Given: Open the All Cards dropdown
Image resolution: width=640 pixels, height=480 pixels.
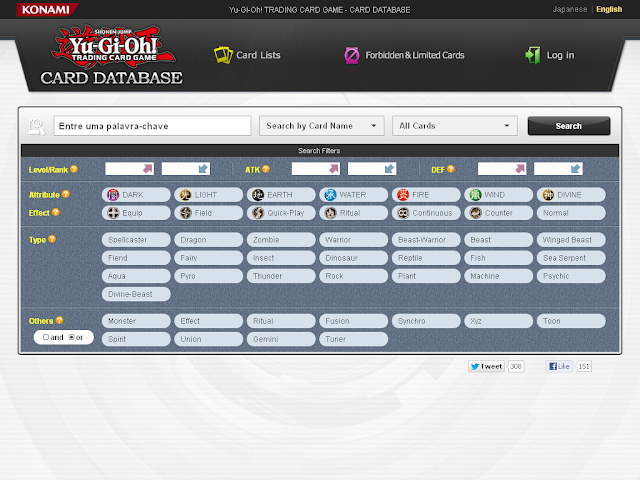Looking at the screenshot, I should click(x=455, y=126).
